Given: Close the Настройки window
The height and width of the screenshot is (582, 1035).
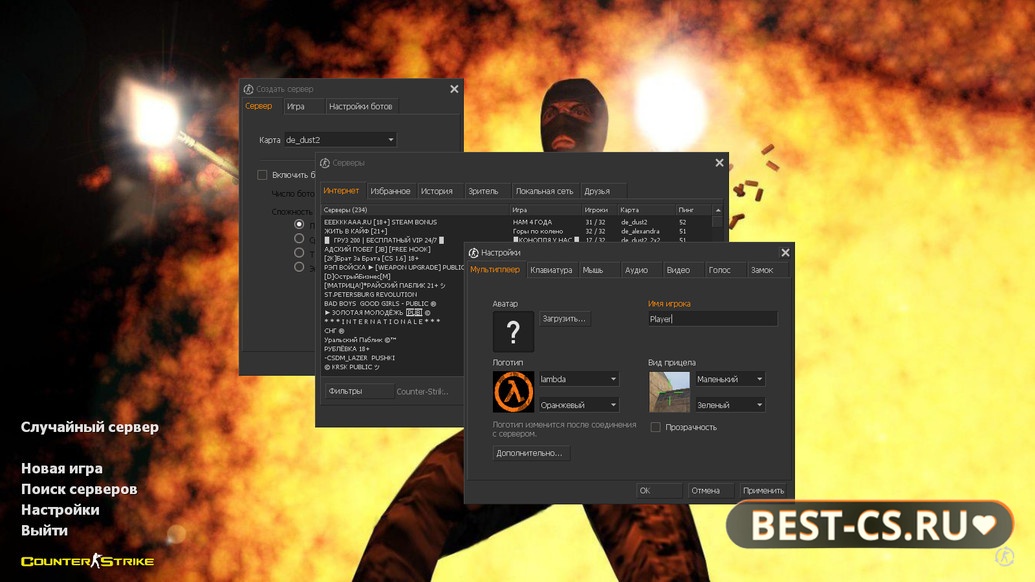Looking at the screenshot, I should pos(785,253).
